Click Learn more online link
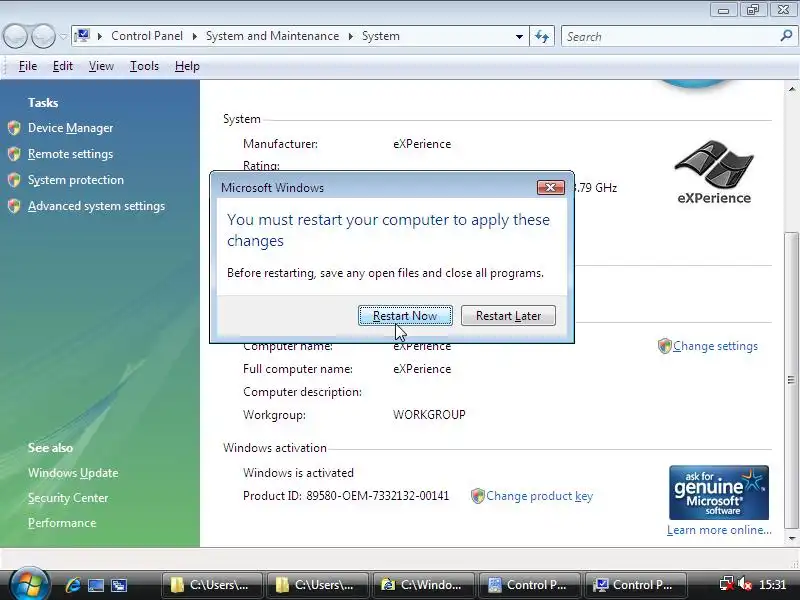 click(719, 530)
